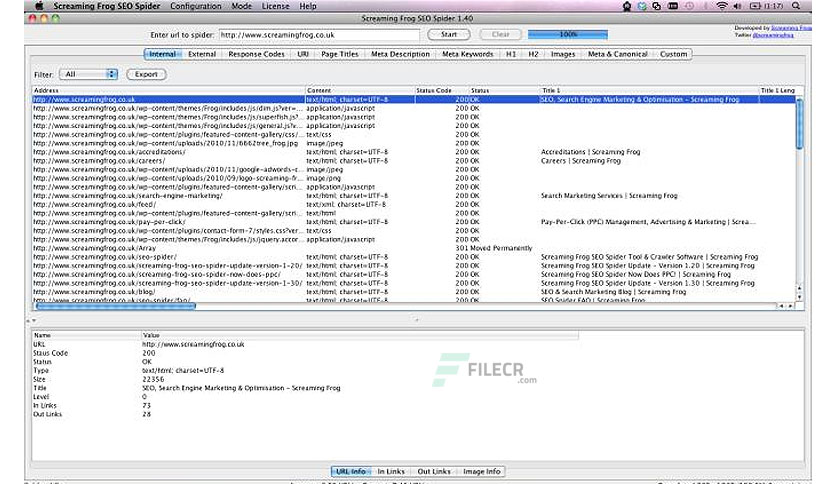
Task: Switch to the Images tab
Action: 563,54
